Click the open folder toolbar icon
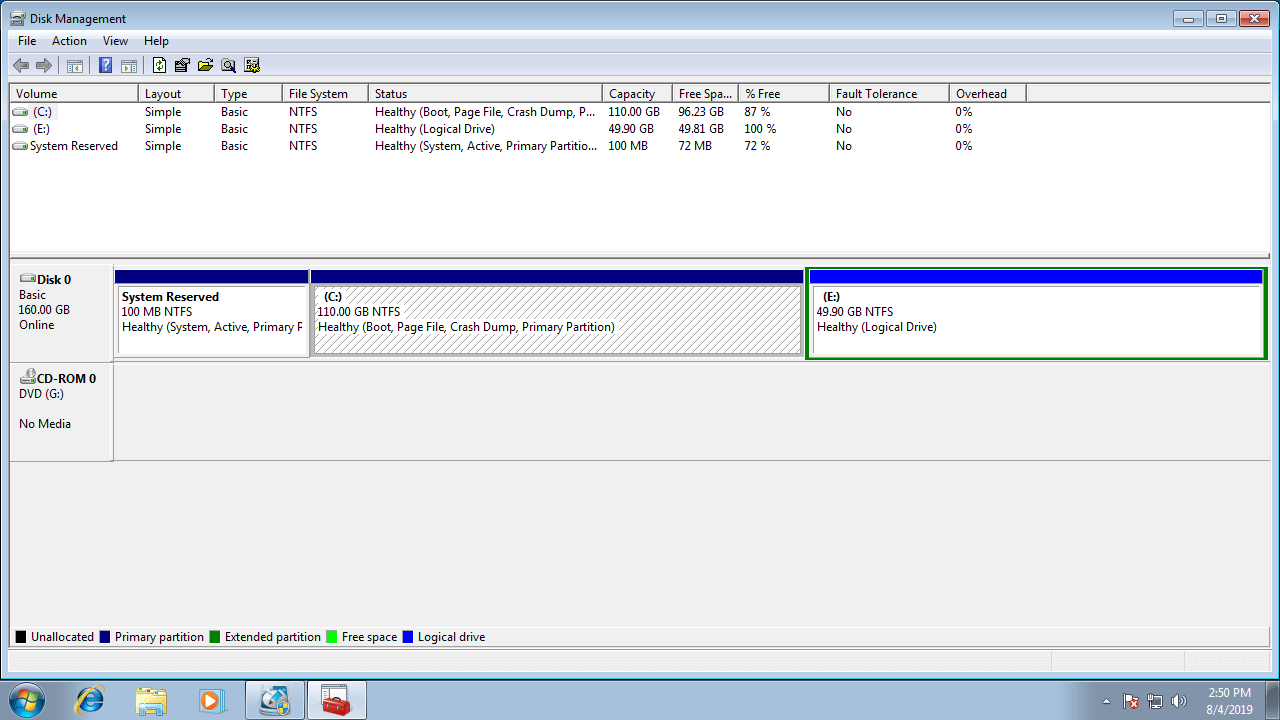1280x720 pixels. click(205, 66)
